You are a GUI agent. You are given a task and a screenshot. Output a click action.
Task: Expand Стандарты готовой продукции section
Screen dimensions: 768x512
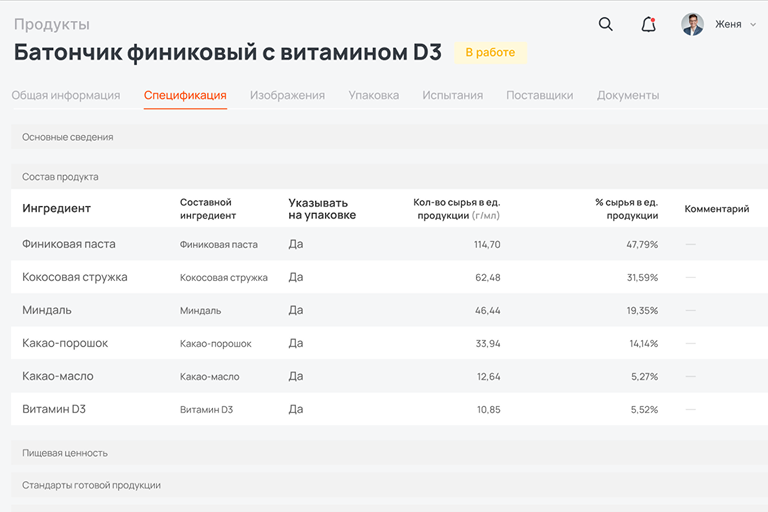point(91,485)
